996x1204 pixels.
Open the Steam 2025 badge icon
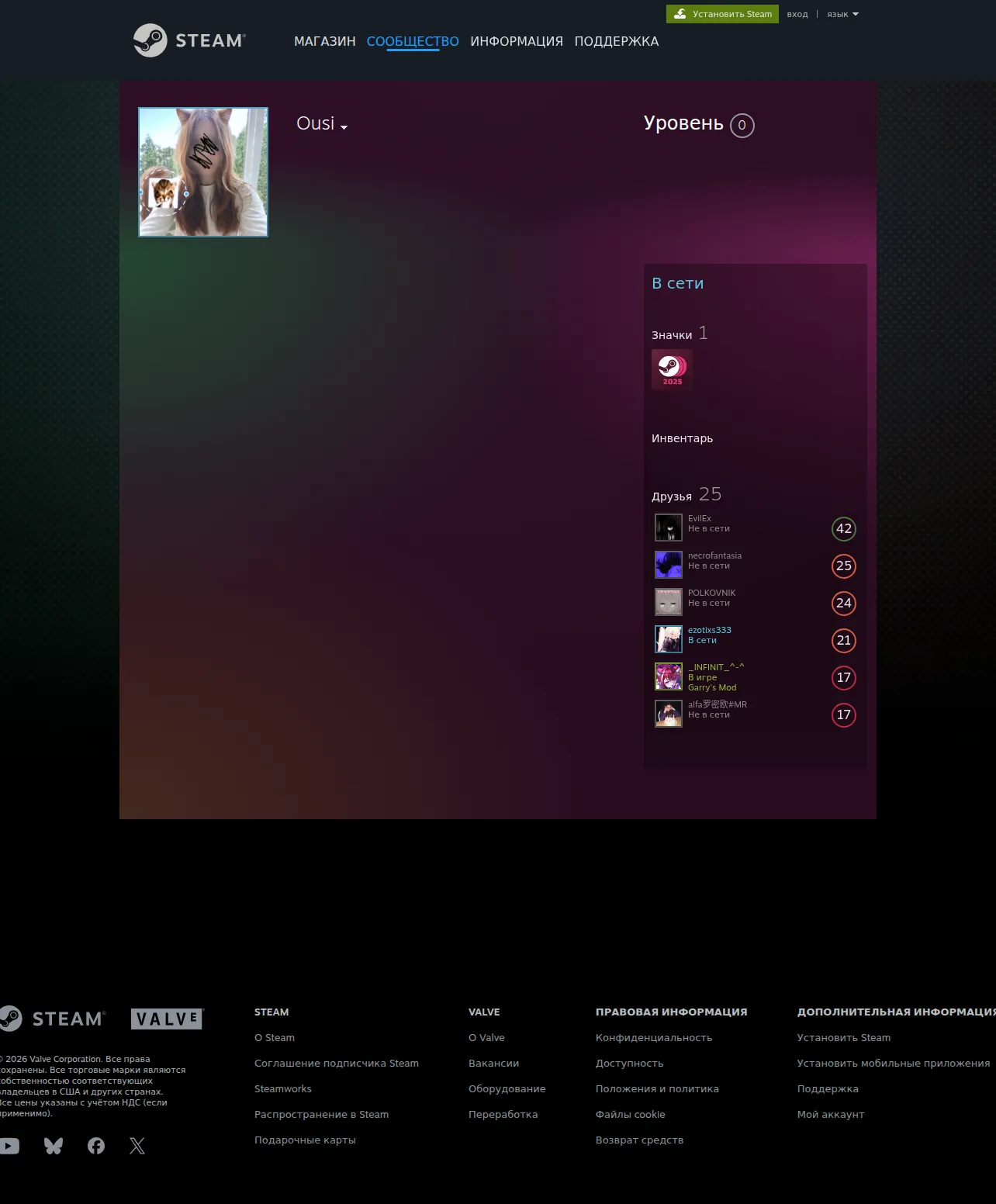point(672,369)
